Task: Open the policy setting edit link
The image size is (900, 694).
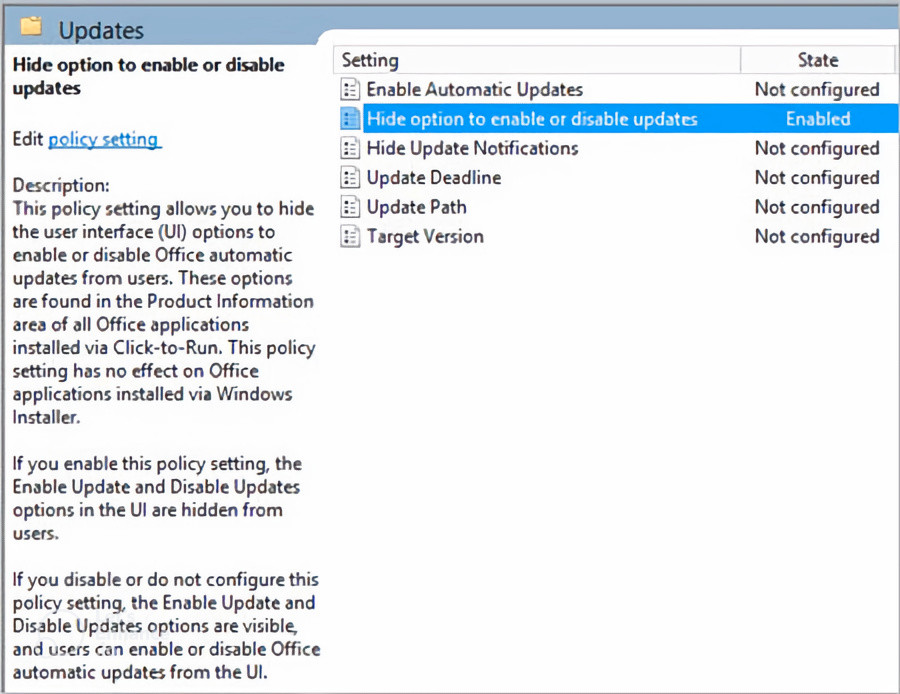Action: click(104, 139)
